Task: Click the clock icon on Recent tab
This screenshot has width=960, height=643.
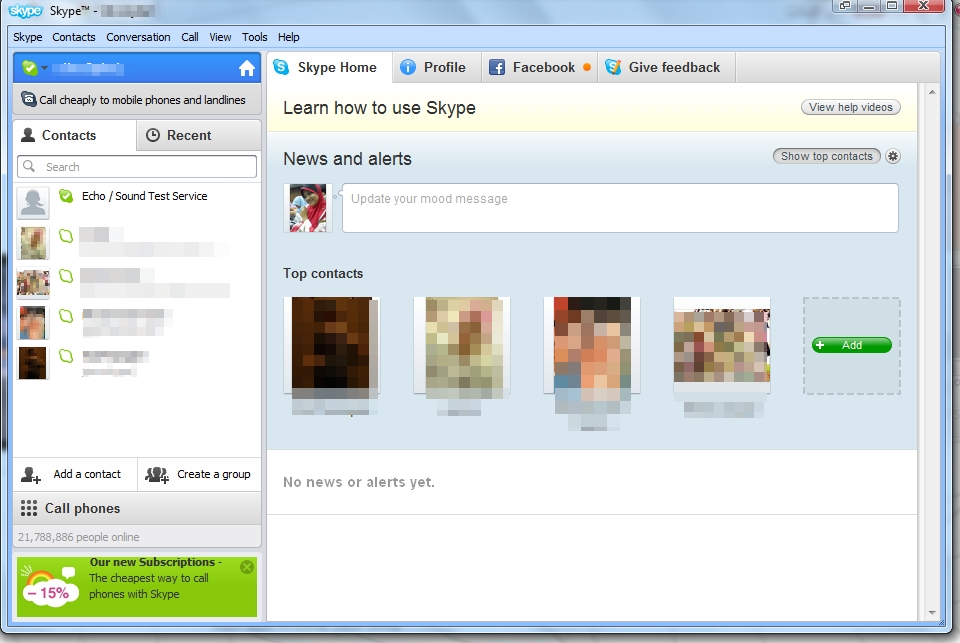Action: (x=153, y=135)
